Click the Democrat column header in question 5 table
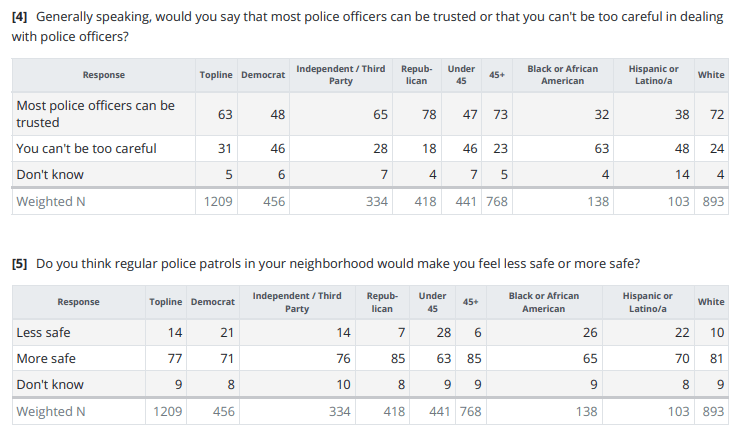This screenshot has width=748, height=440. pos(213,302)
